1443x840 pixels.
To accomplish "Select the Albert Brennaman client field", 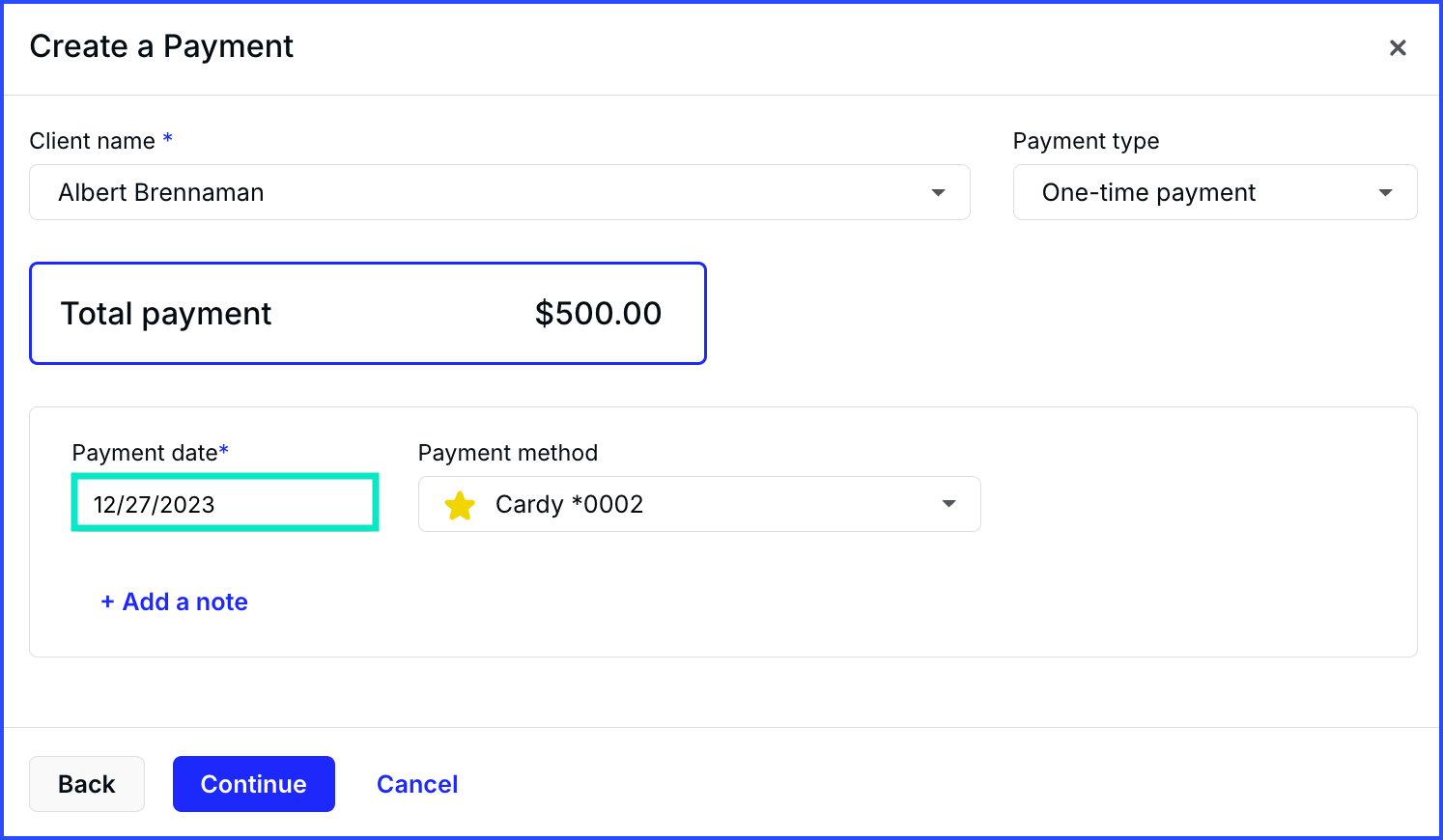I will [x=499, y=192].
